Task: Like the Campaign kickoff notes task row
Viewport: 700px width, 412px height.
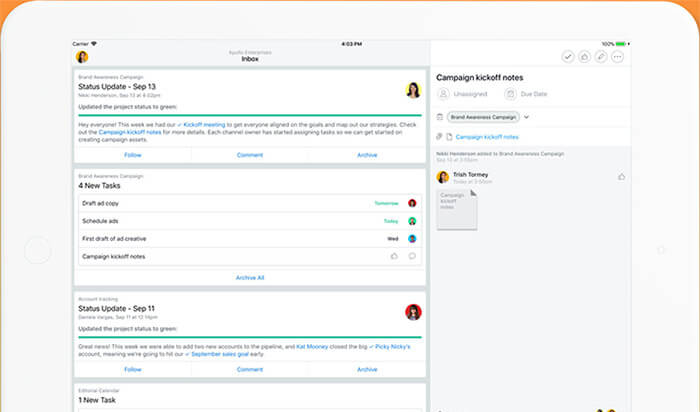Action: click(x=394, y=256)
